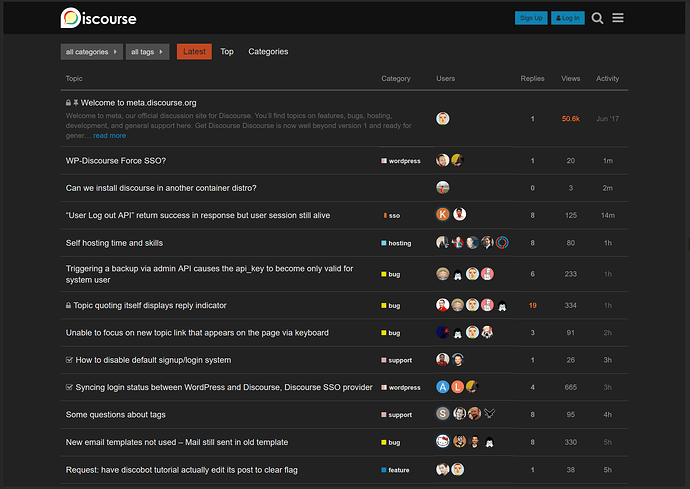Image resolution: width=690 pixels, height=489 pixels.
Task: Click first avatar on Triggering a backup row
Action: (x=443, y=274)
